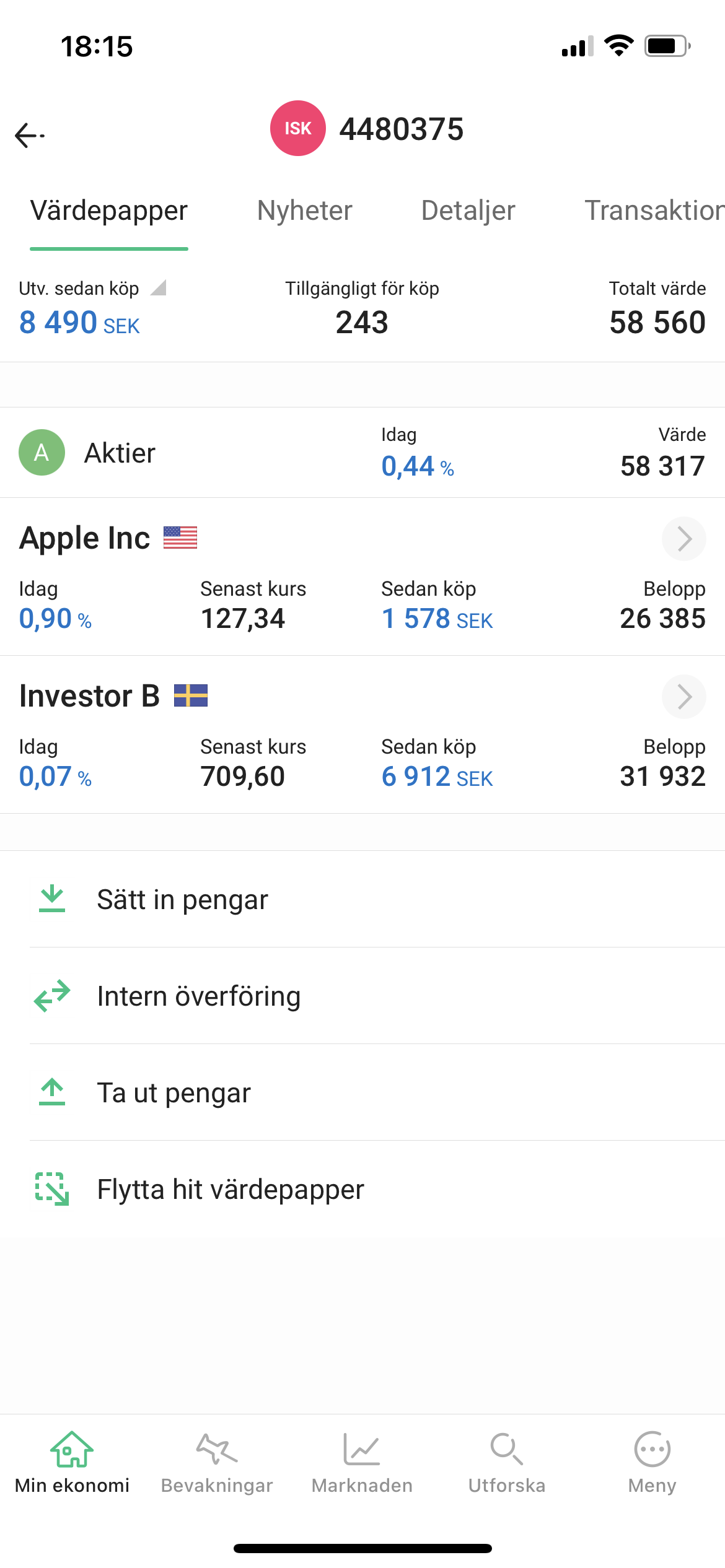Open the Bevakningar pin icon
The image size is (725, 1568).
click(217, 1448)
